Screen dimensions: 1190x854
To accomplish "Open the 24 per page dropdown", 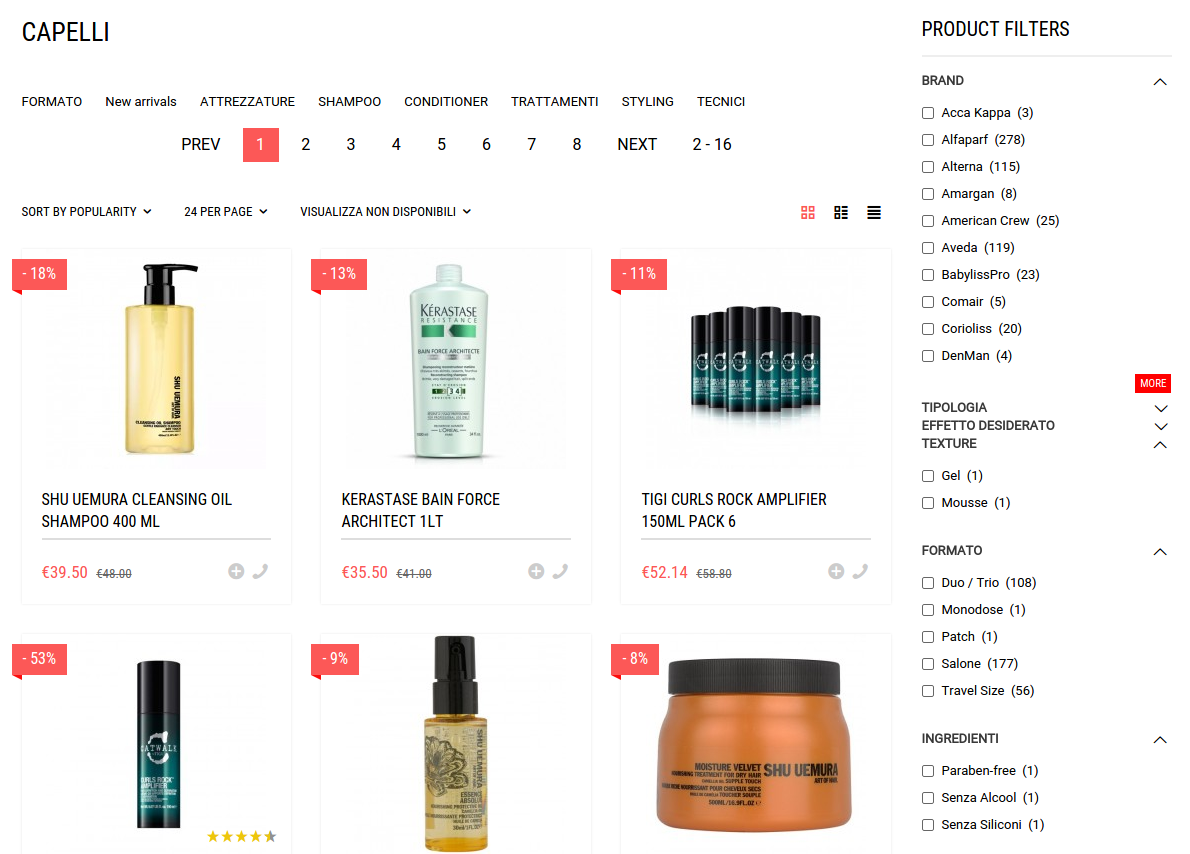I will coord(225,212).
